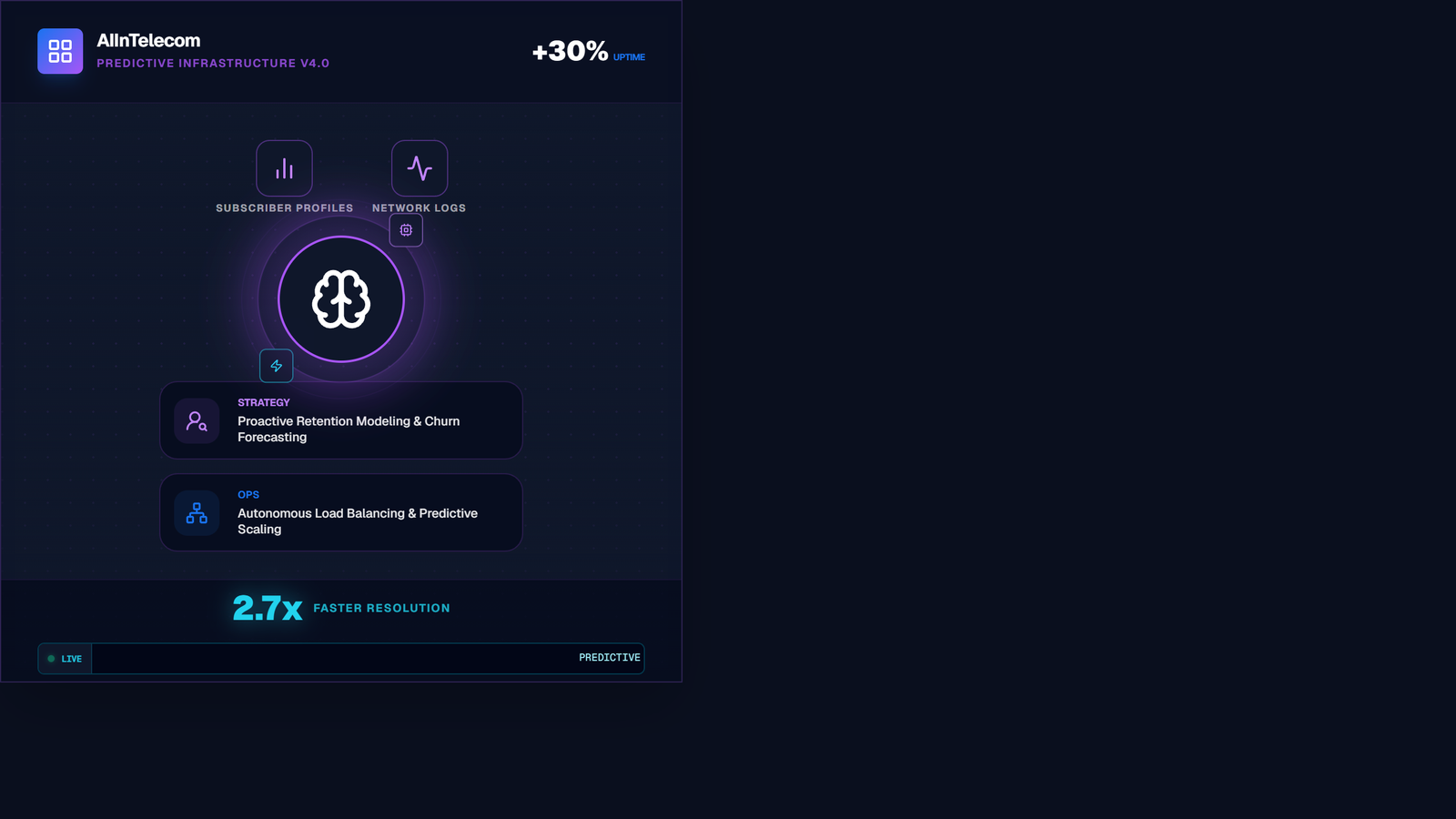1456x819 pixels.
Task: Open the Network Logs waveform icon
Action: [x=420, y=168]
